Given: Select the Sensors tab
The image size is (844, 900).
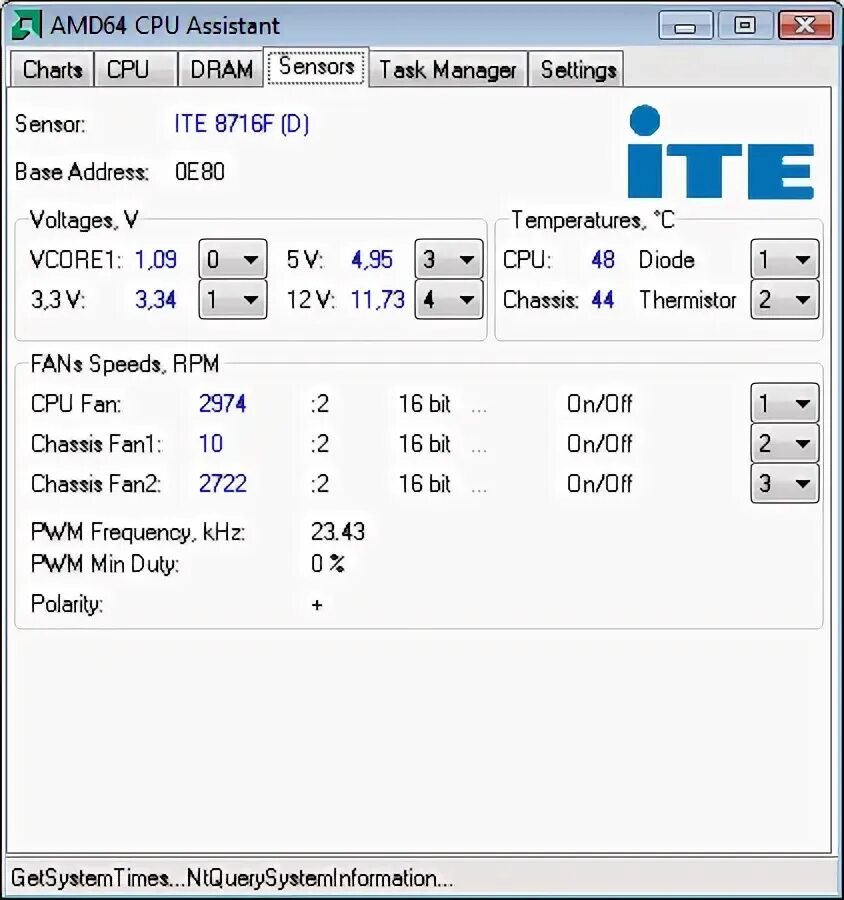Looking at the screenshot, I should coord(316,67).
